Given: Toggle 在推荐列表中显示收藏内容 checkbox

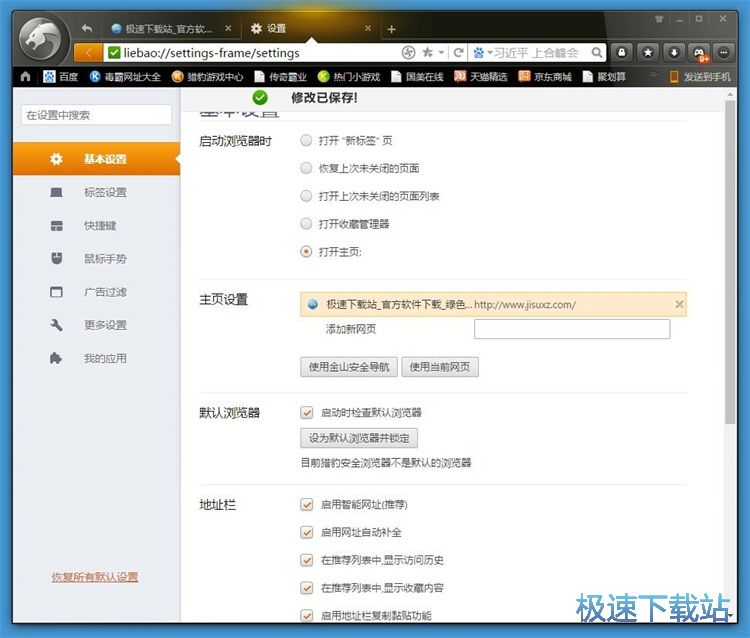Looking at the screenshot, I should pyautogui.click(x=307, y=588).
